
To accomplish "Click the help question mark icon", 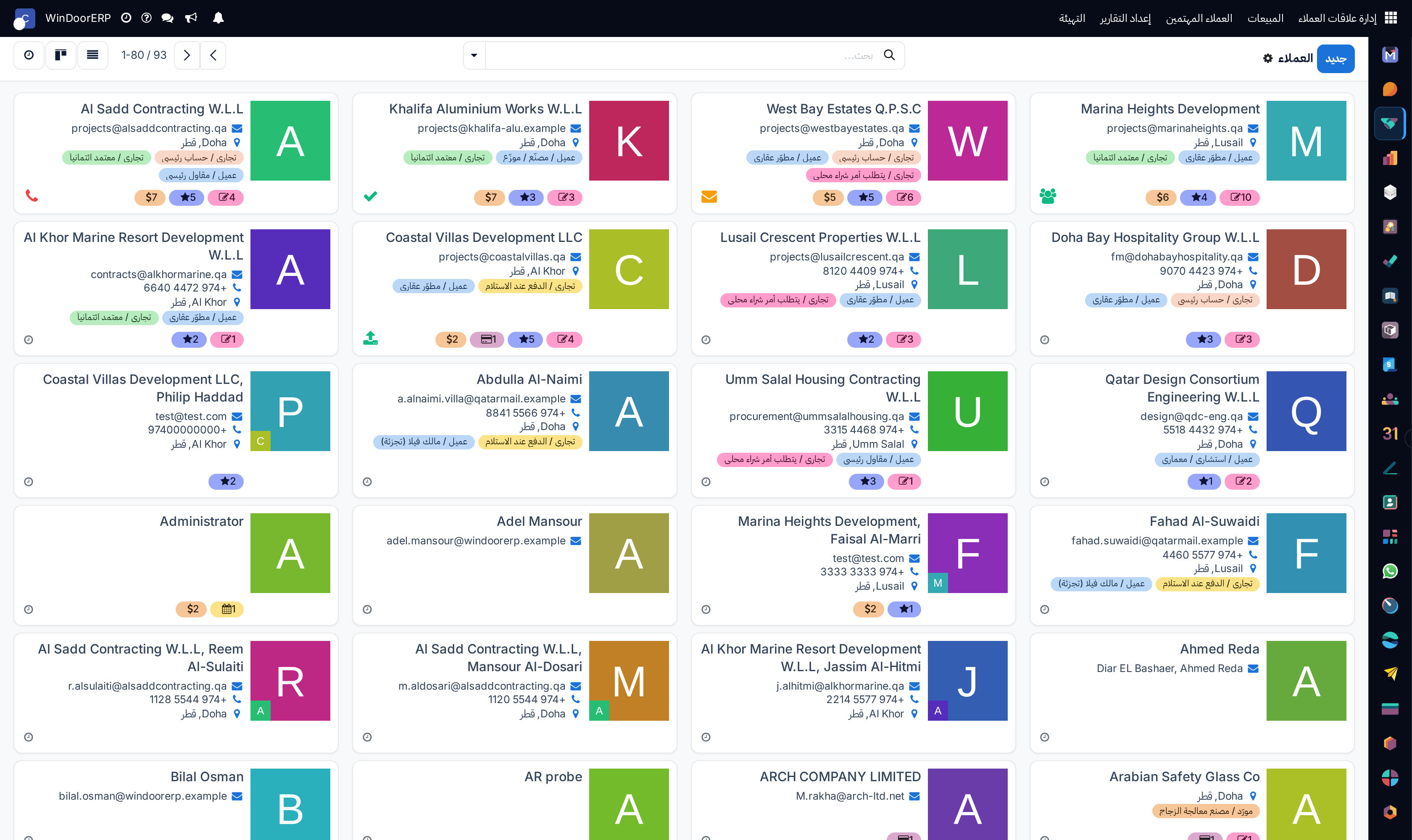I will coord(147,18).
